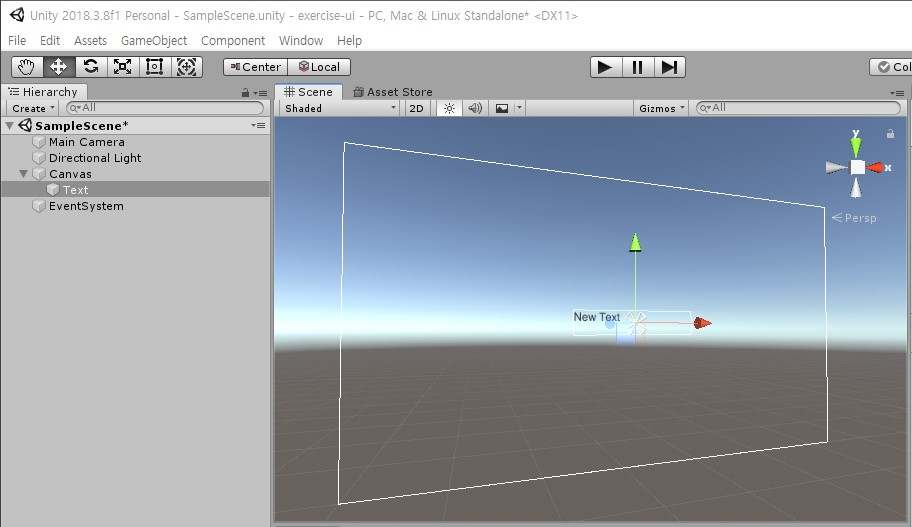The width and height of the screenshot is (912, 527).
Task: Collapse the Canvas object
Action: click(x=24, y=174)
